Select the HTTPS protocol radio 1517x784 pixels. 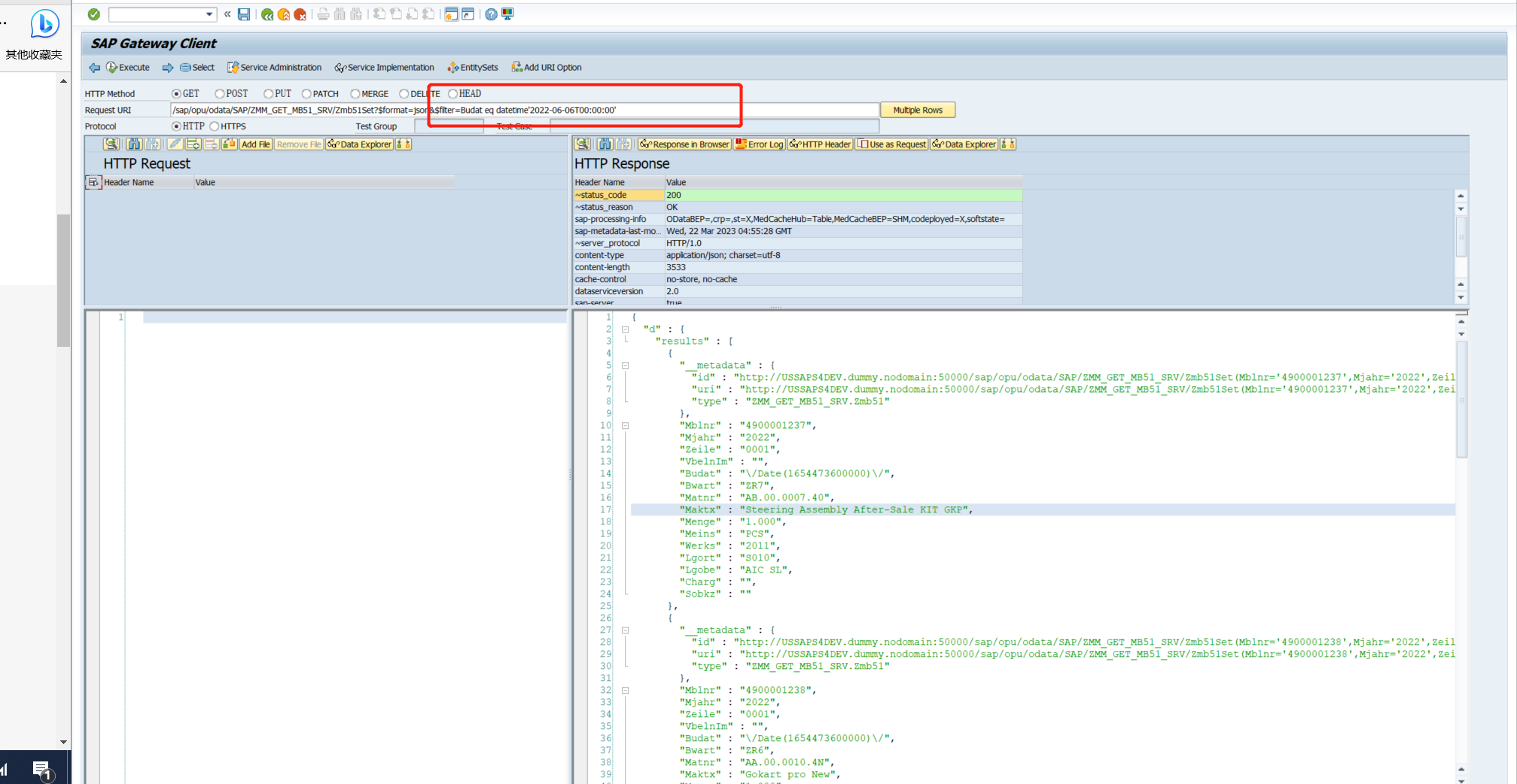coord(215,126)
